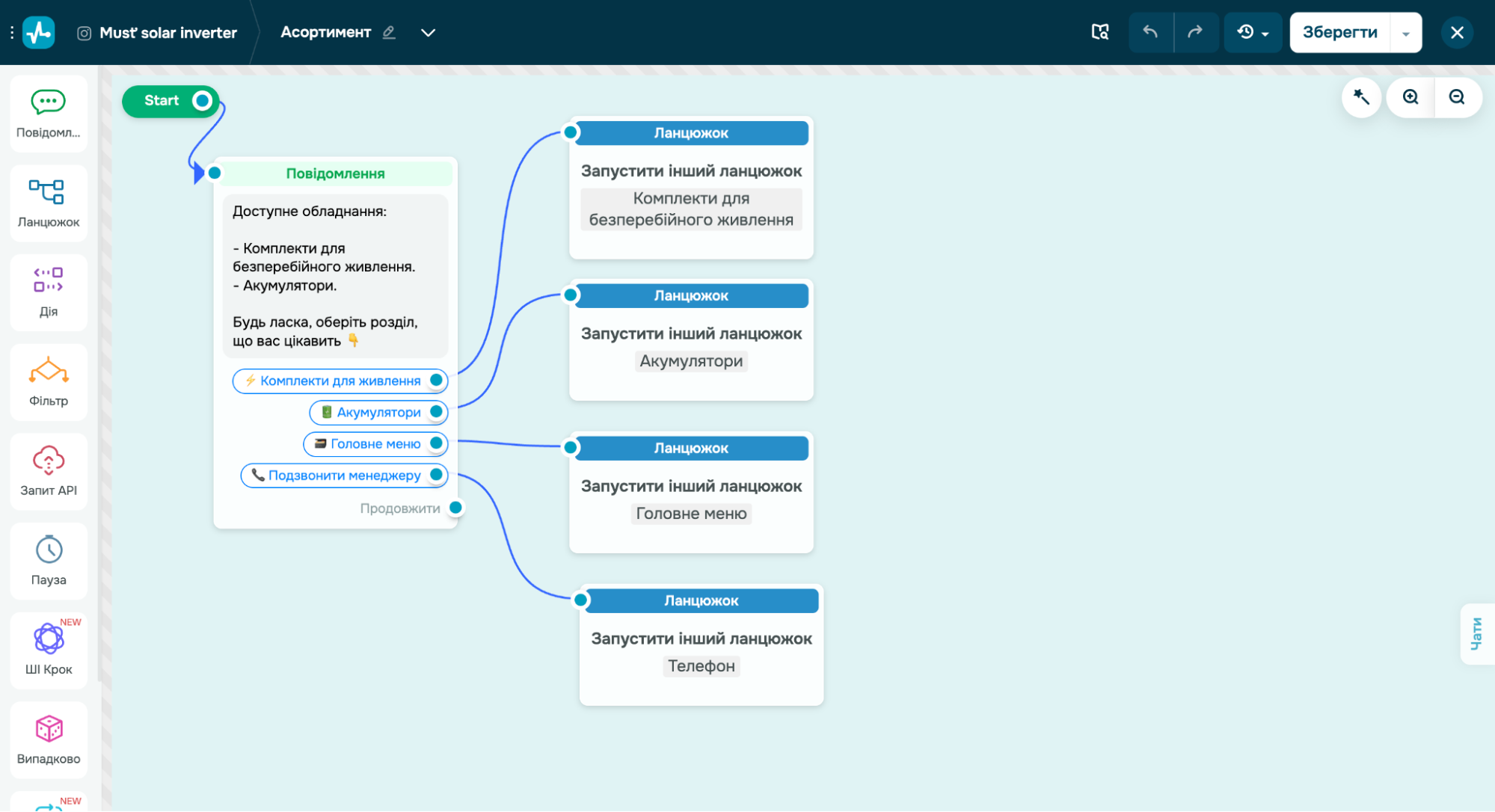Add a Фільтр filter block
The width and height of the screenshot is (1495, 812).
[49, 382]
